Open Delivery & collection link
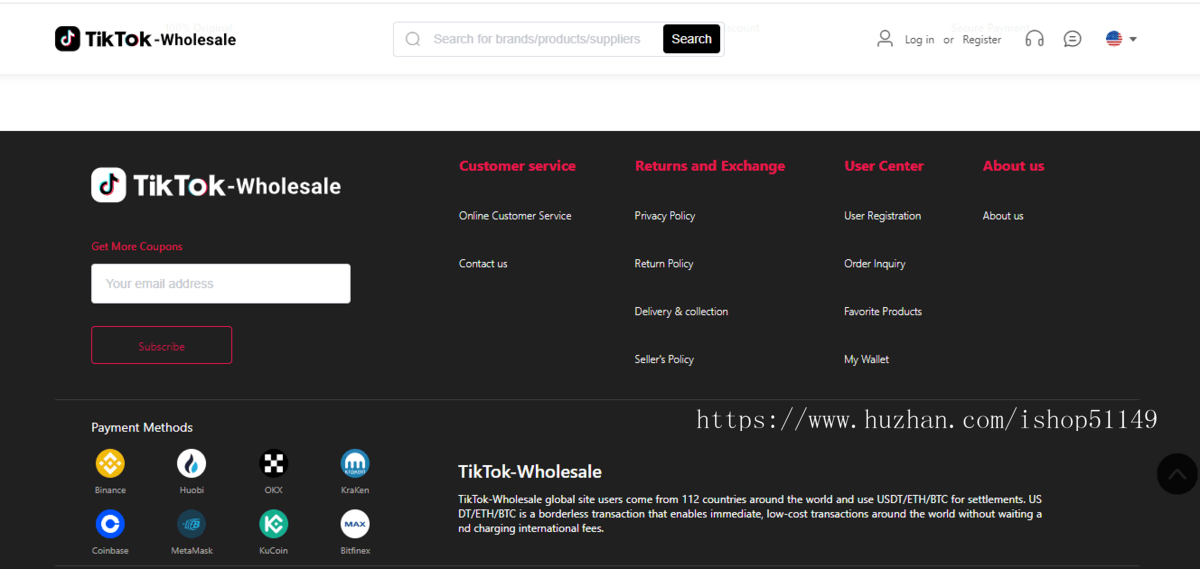The width and height of the screenshot is (1200, 569). (x=681, y=312)
